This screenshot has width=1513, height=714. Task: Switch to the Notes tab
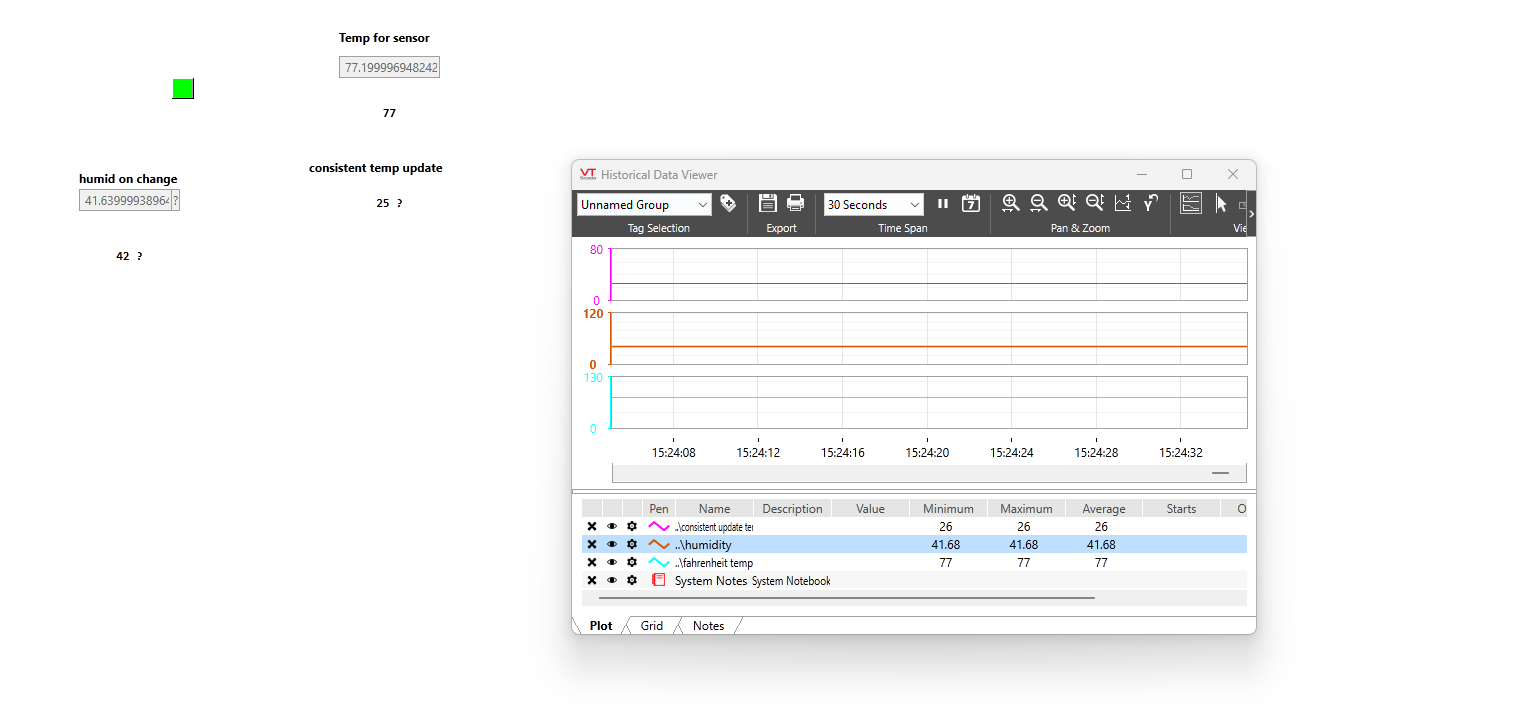[708, 626]
